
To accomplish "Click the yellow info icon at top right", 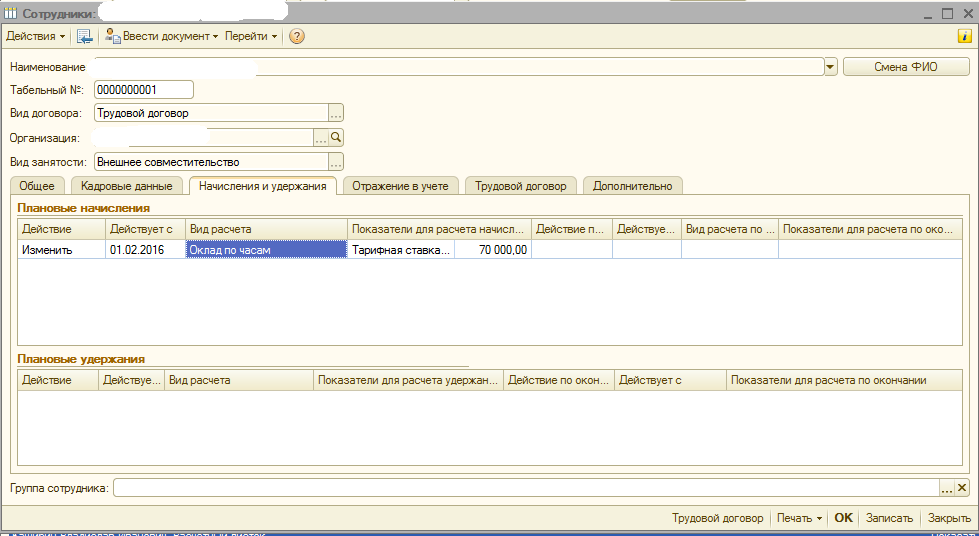I will 965,37.
